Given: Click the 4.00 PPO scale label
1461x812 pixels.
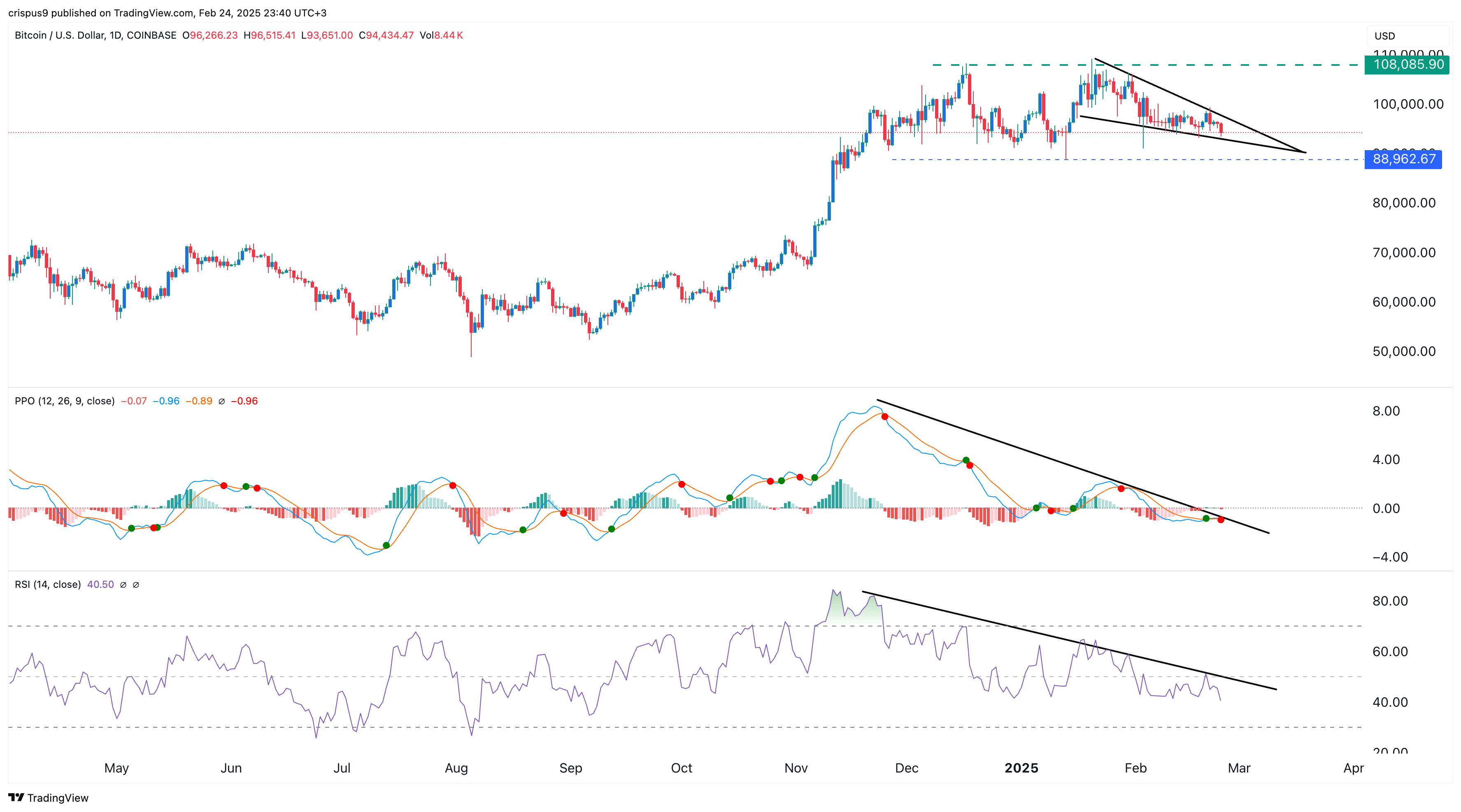Looking at the screenshot, I should [1386, 459].
